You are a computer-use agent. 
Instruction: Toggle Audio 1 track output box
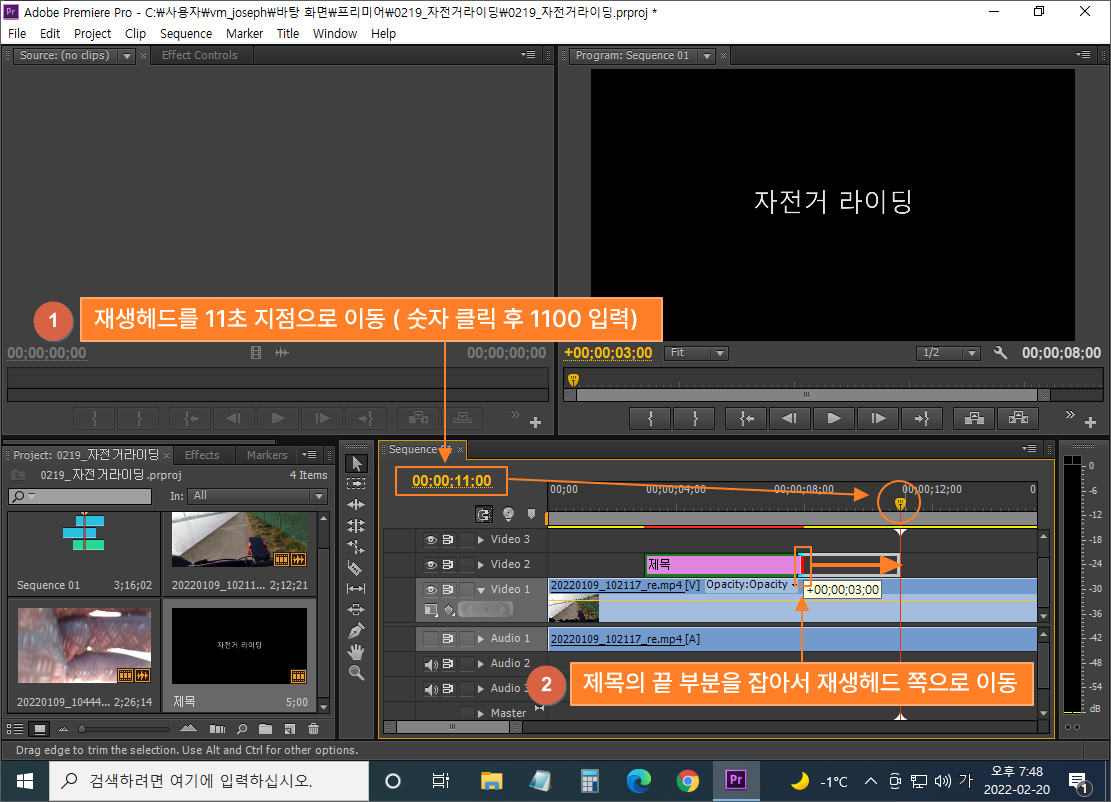[x=430, y=638]
